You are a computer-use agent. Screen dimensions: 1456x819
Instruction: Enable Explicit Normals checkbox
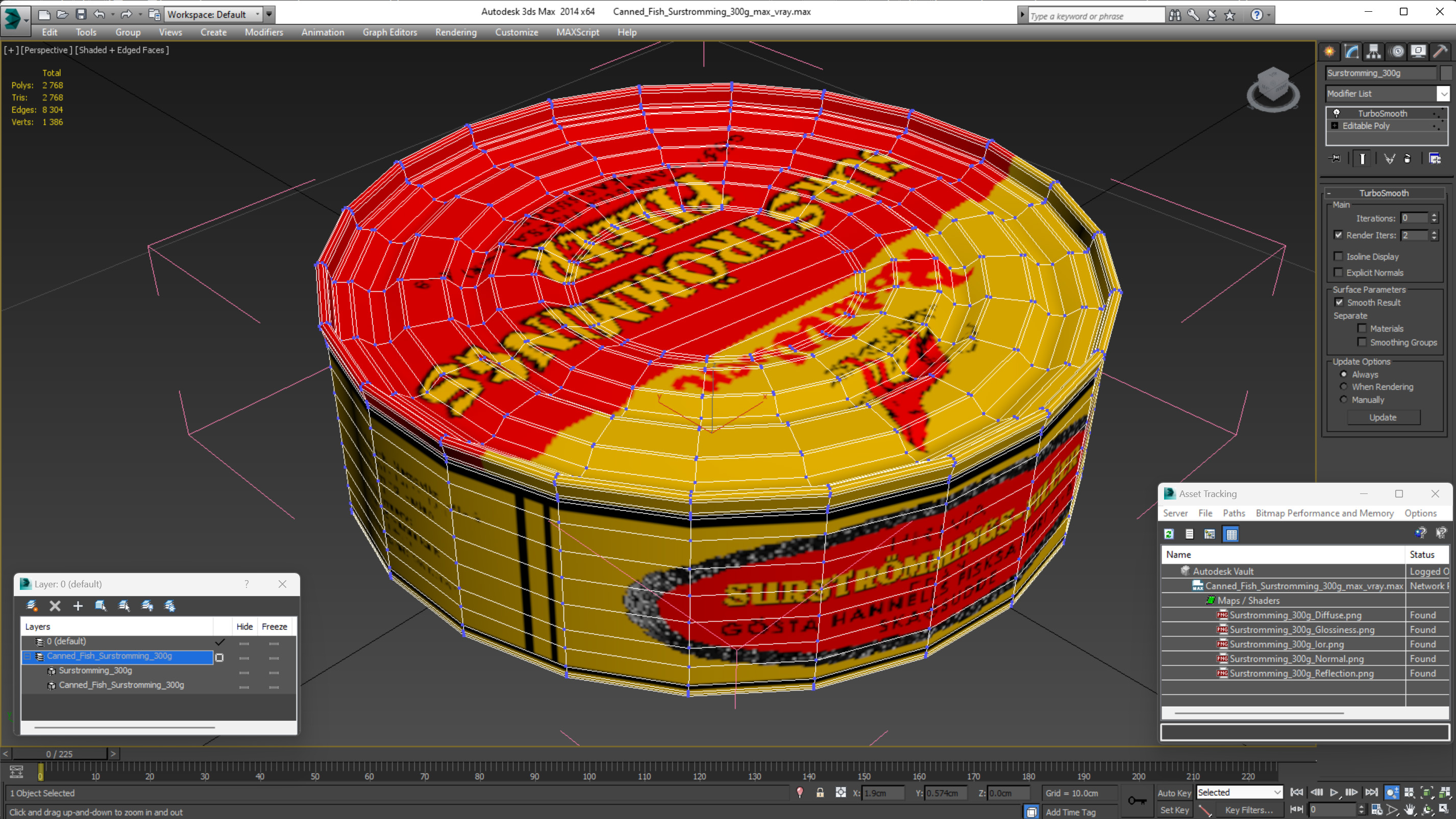[x=1339, y=272]
